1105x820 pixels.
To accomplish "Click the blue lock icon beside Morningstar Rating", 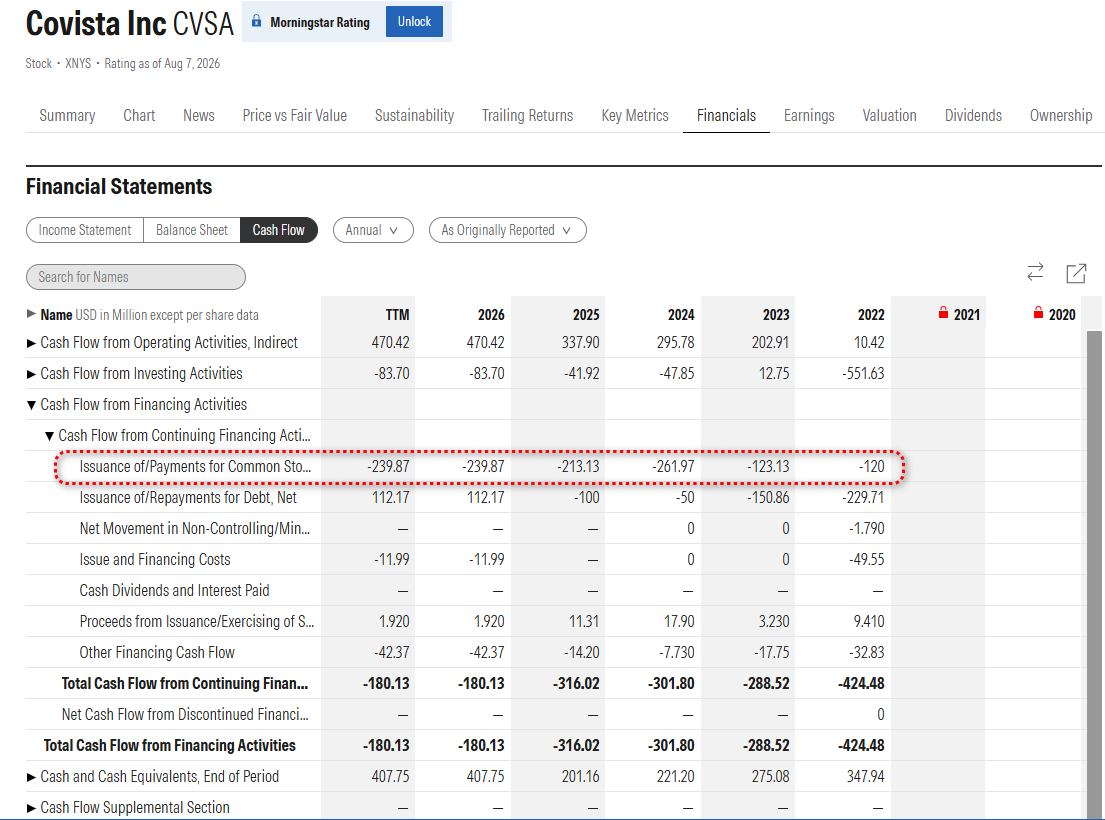I will pyautogui.click(x=257, y=21).
